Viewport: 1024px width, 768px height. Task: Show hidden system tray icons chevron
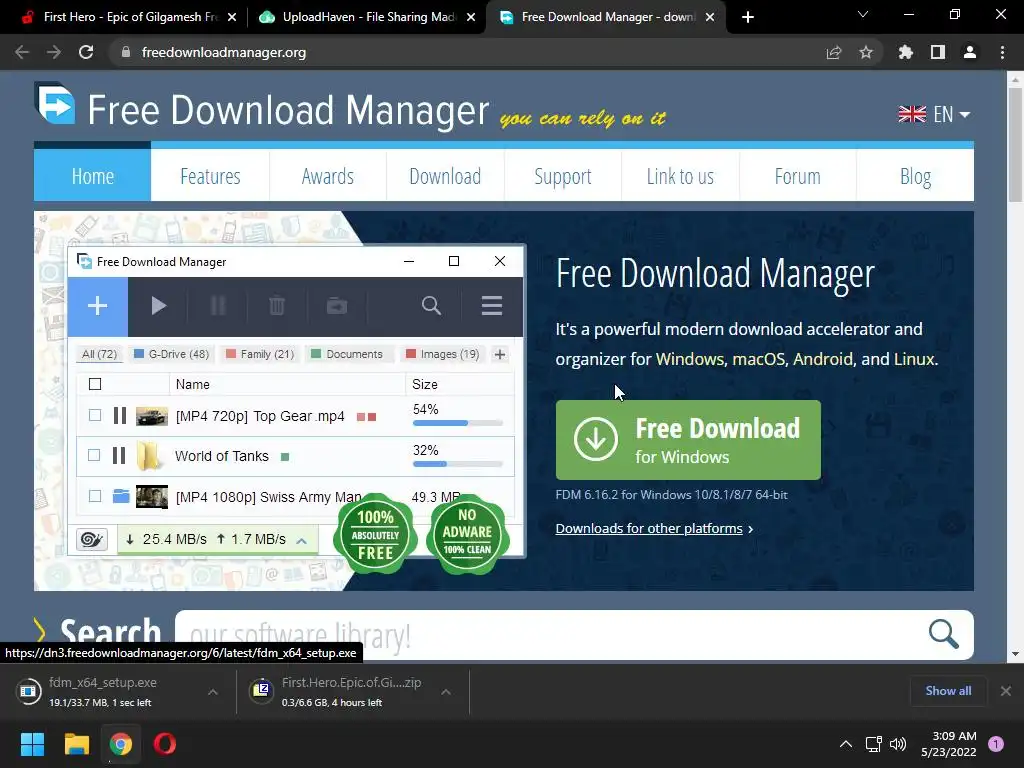pos(846,744)
